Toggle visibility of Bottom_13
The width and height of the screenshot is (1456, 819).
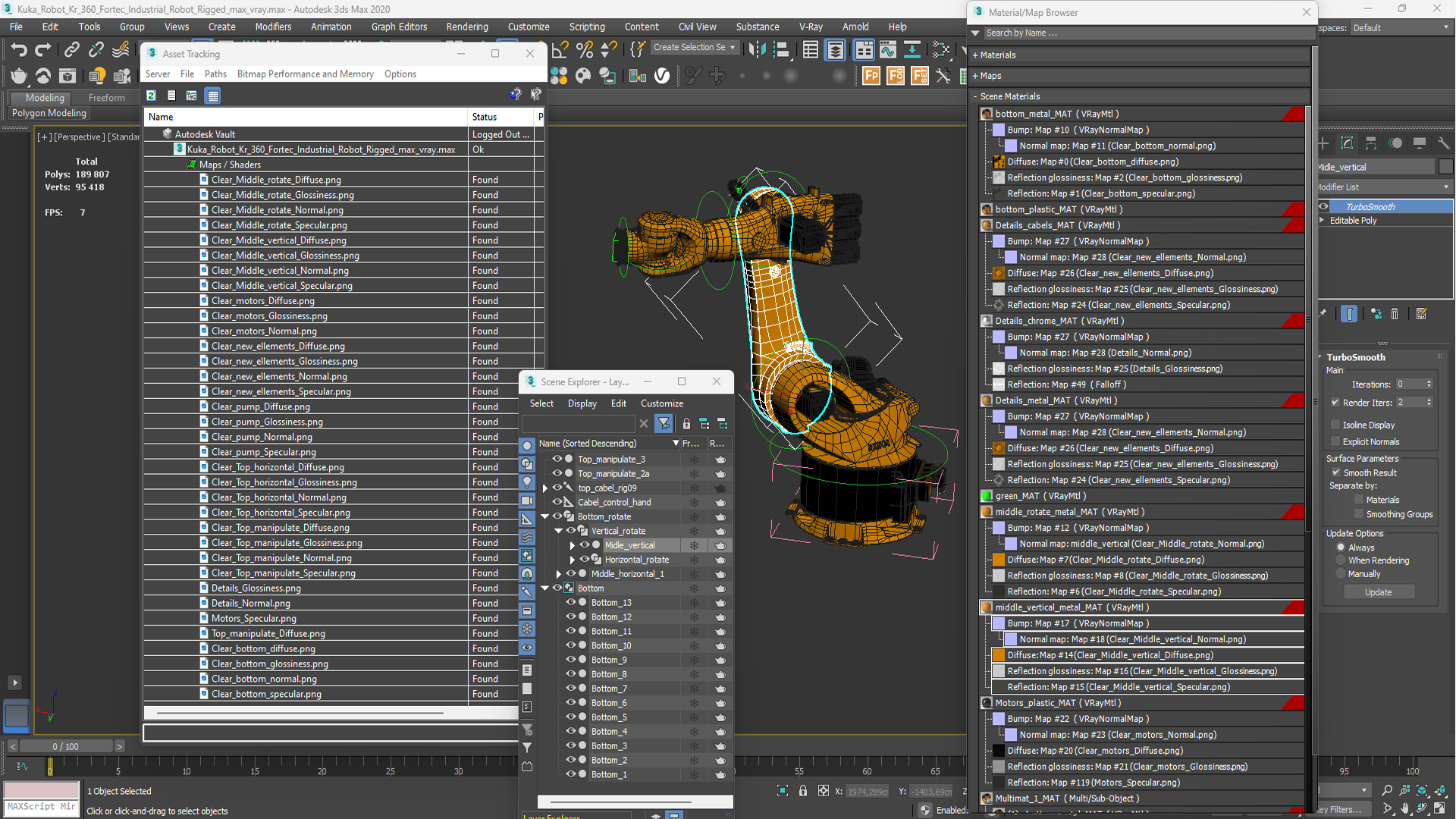click(571, 602)
